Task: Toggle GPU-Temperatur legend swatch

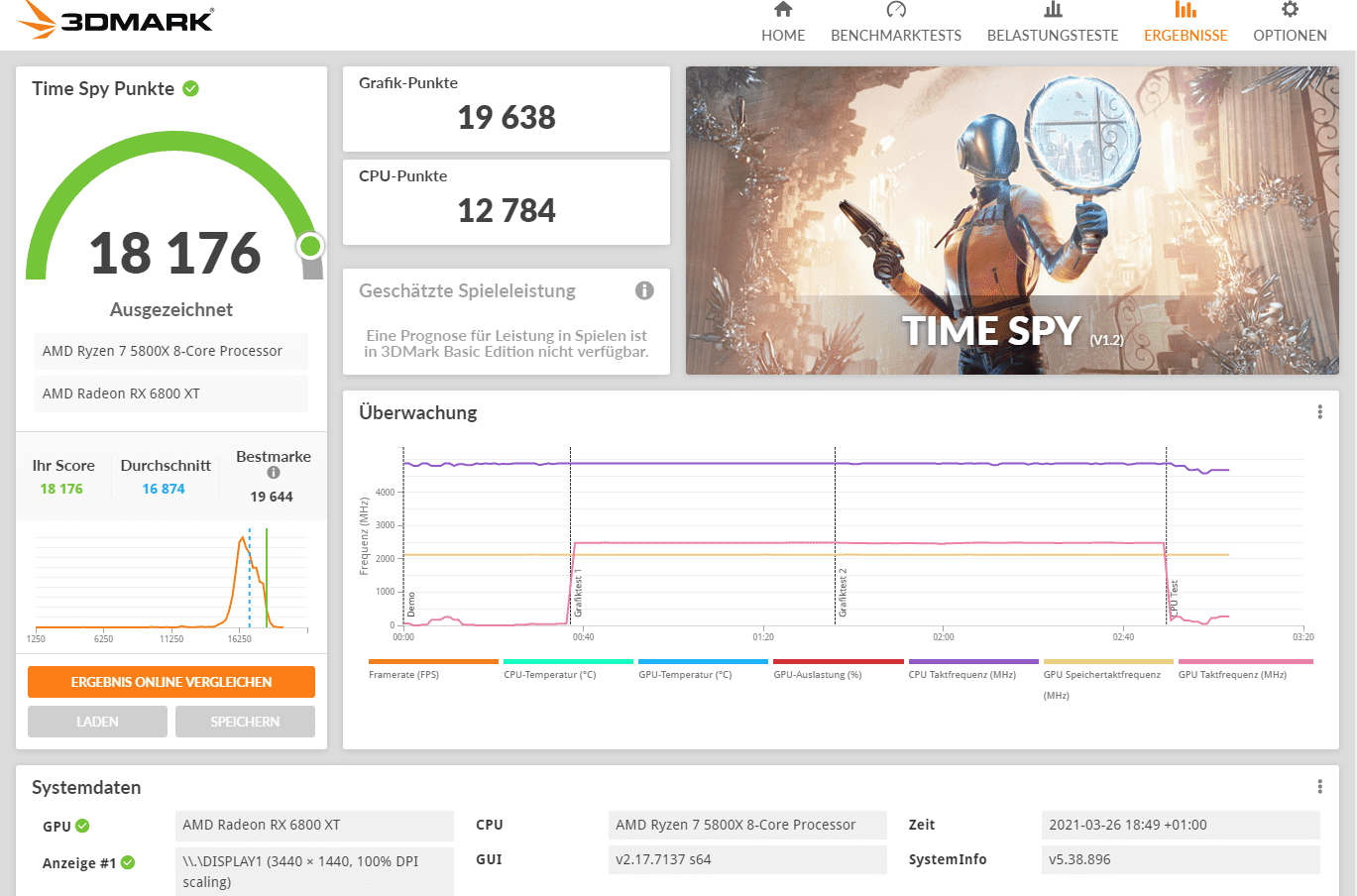Action: click(x=703, y=661)
